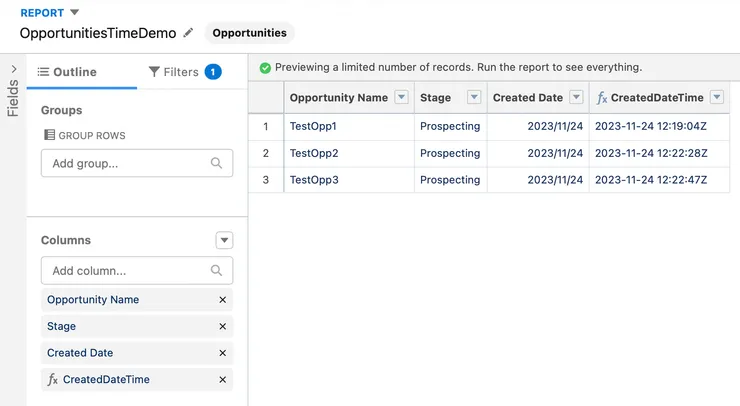Click the pencil icon to rename report

[x=188, y=33]
